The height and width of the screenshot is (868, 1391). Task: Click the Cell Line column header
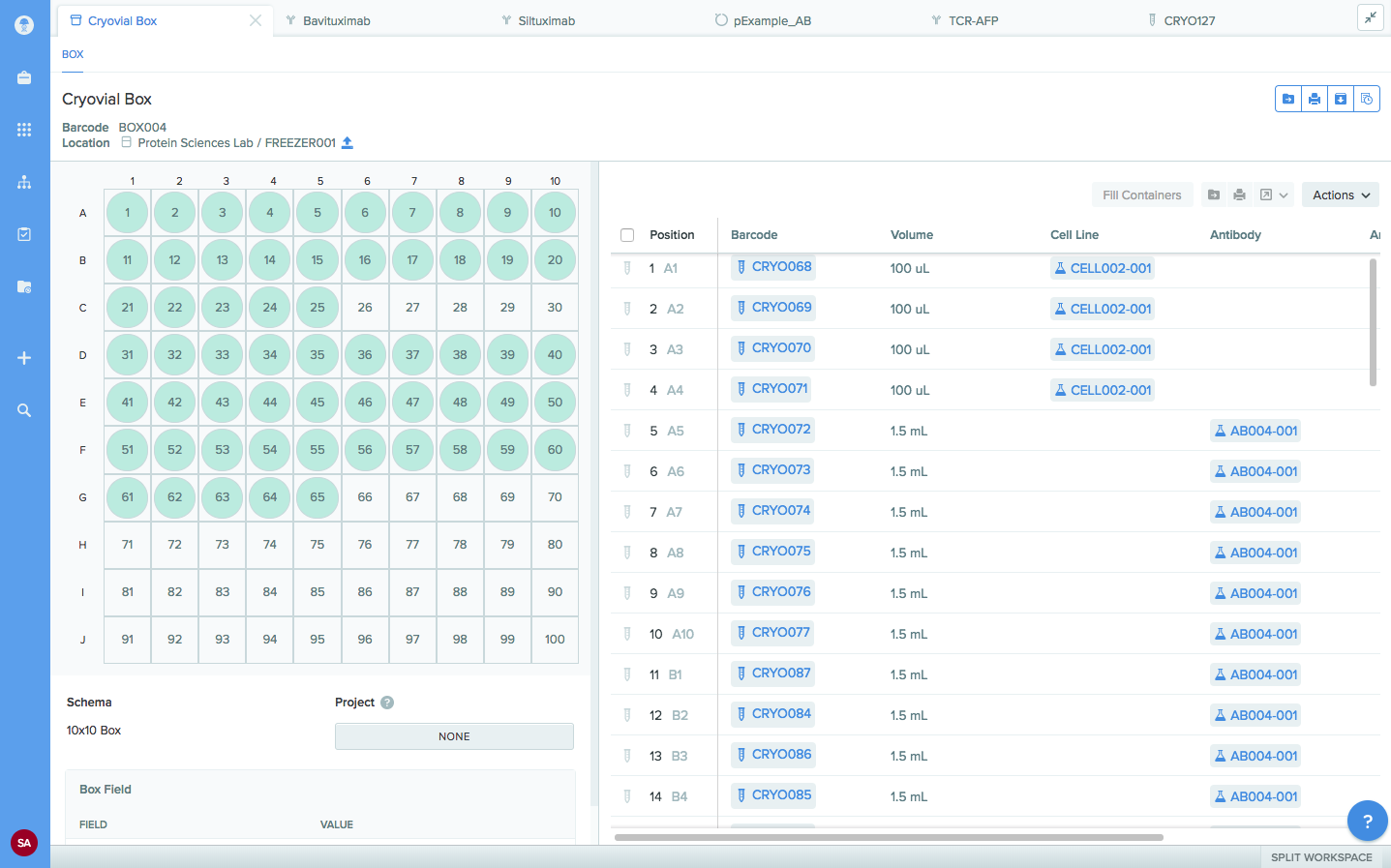click(x=1074, y=235)
